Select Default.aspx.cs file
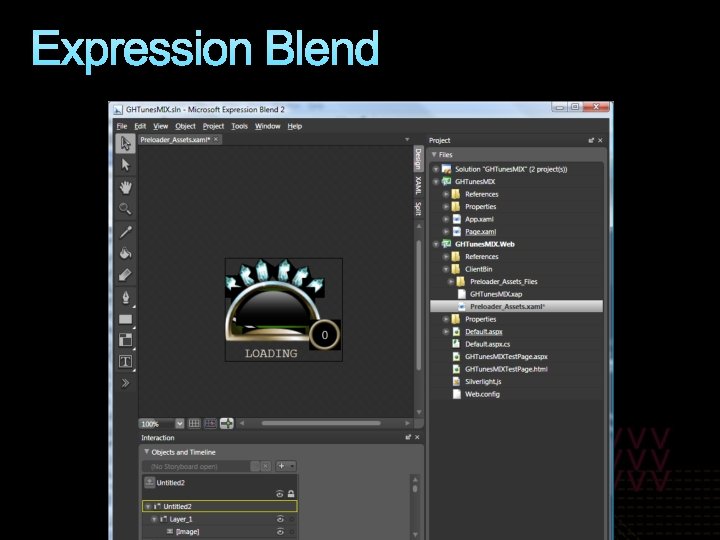The width and height of the screenshot is (720, 540). (487, 344)
